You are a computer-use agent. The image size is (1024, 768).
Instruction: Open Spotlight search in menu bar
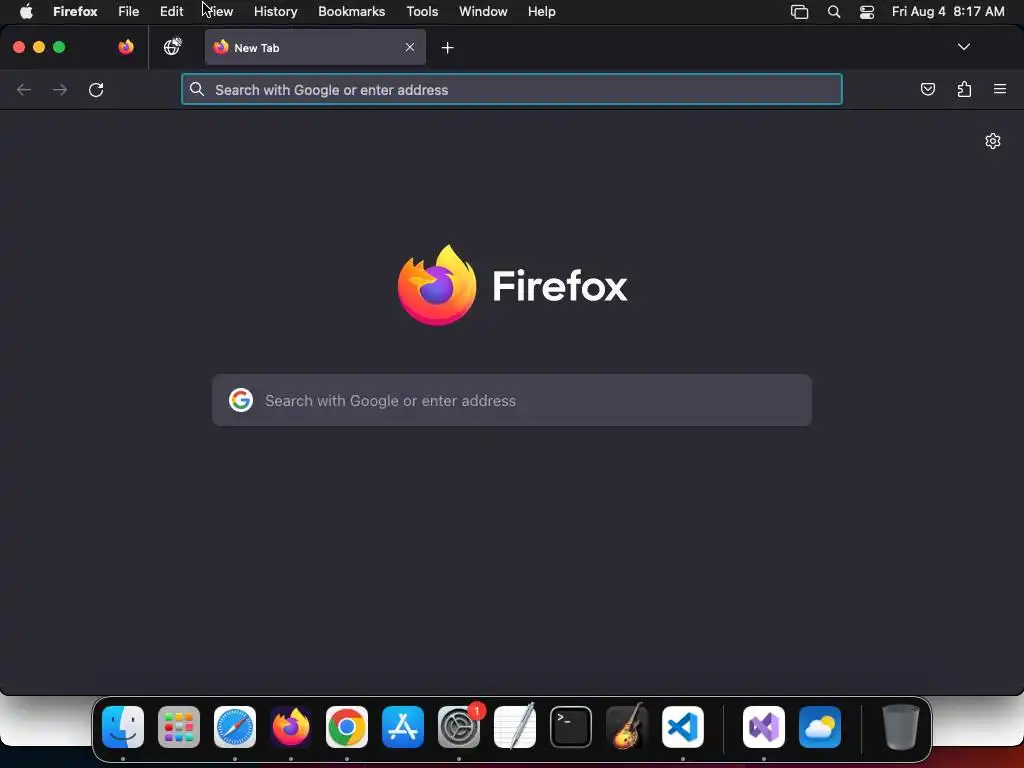[x=834, y=12]
